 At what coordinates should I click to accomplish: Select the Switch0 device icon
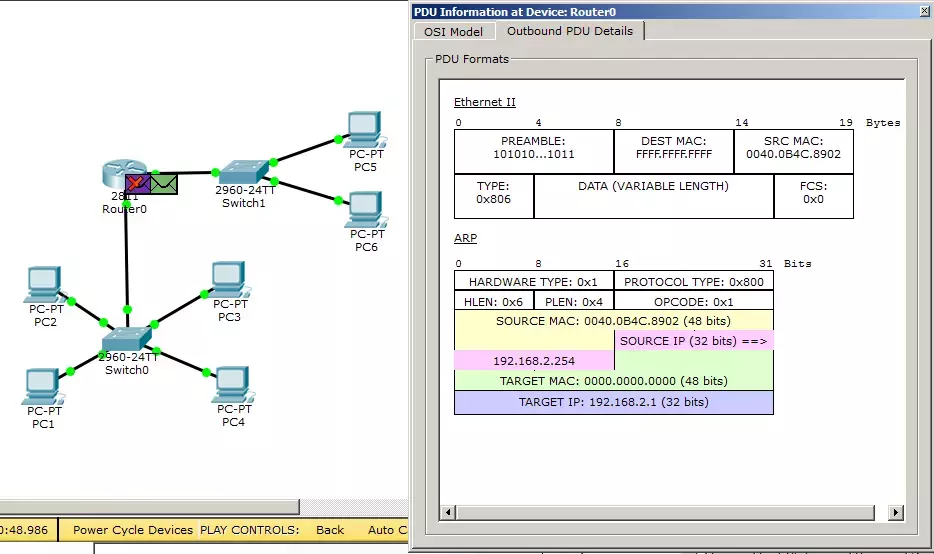[126, 339]
